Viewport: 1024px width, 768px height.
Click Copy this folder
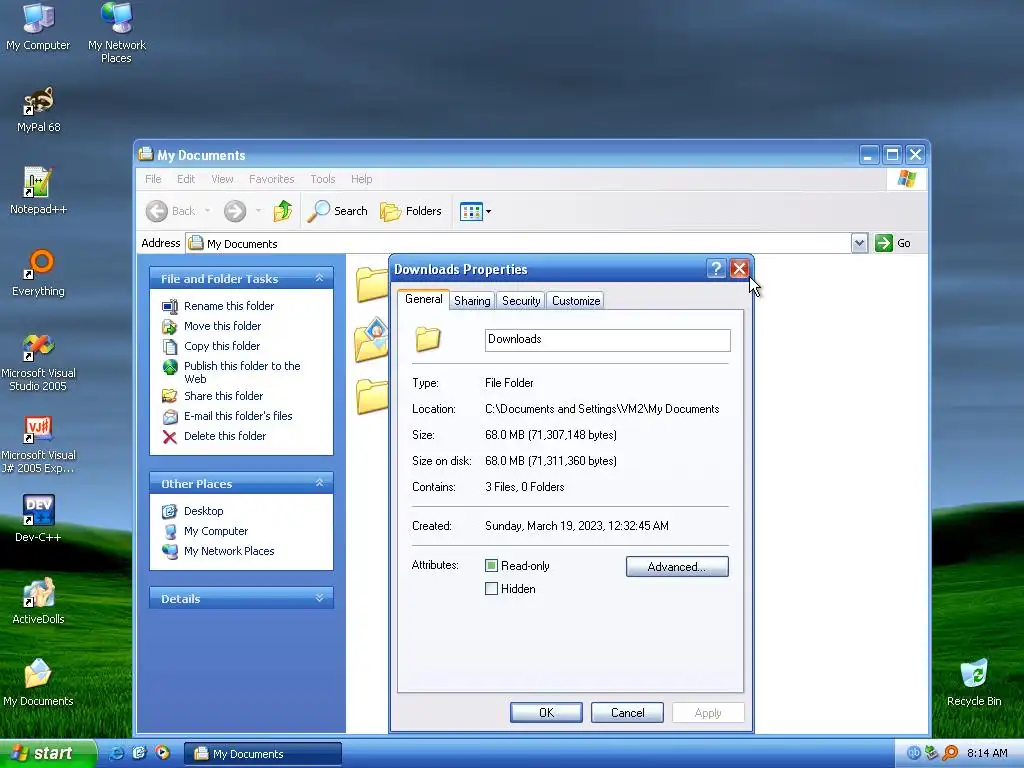(x=221, y=346)
